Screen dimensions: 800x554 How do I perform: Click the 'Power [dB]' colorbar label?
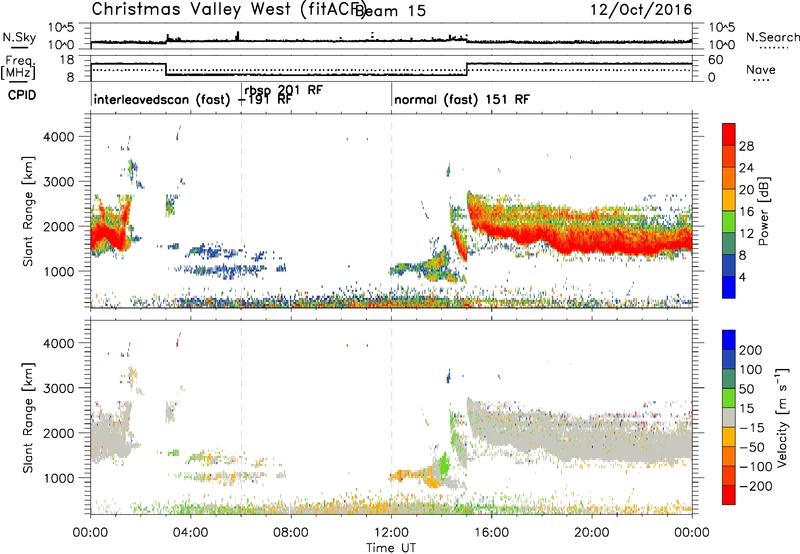pos(763,211)
